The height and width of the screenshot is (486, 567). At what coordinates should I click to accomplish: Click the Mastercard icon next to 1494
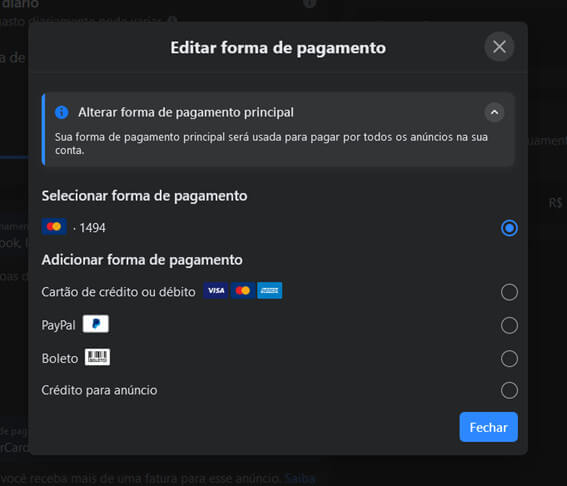click(54, 227)
